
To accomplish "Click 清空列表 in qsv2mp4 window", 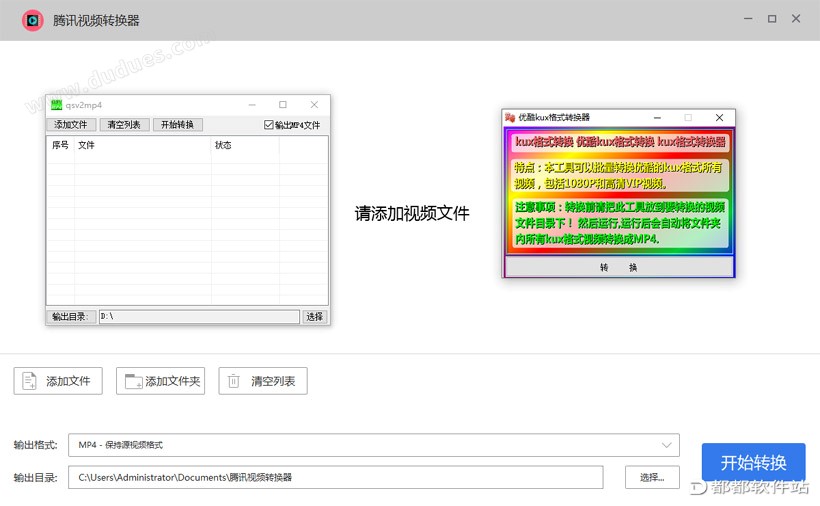I will pos(124,124).
